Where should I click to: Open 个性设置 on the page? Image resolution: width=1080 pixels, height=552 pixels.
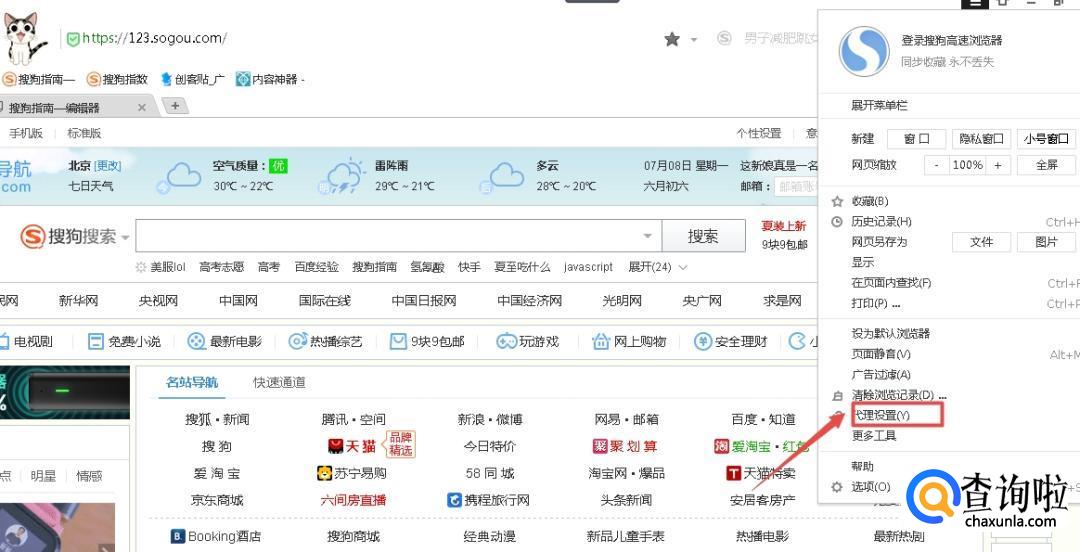[x=758, y=133]
